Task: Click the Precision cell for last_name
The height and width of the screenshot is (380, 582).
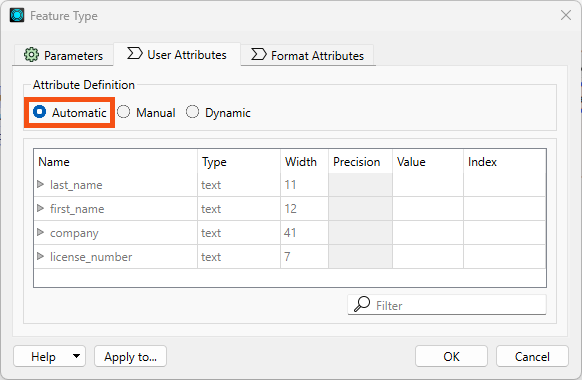Action: [x=360, y=185]
